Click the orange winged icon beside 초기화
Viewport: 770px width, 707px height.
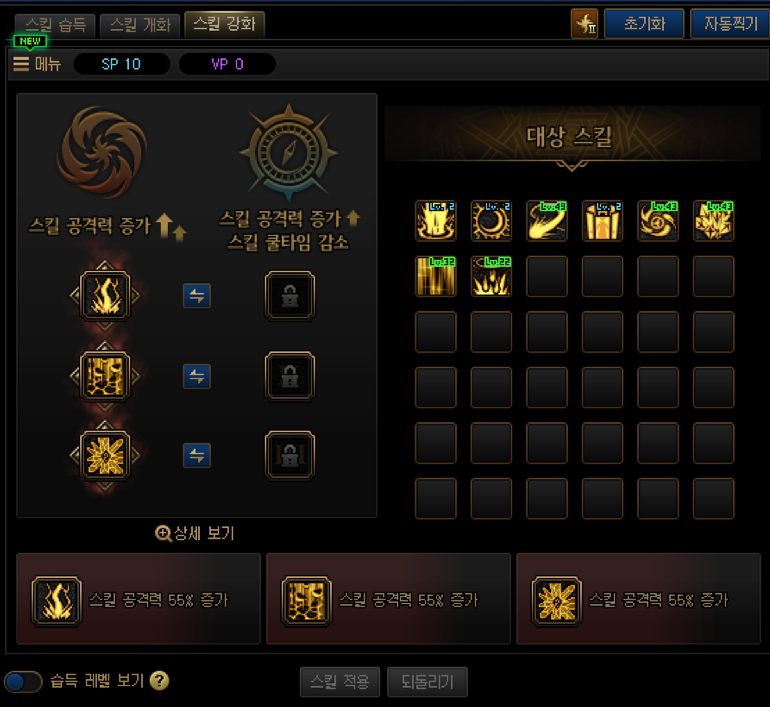point(584,24)
